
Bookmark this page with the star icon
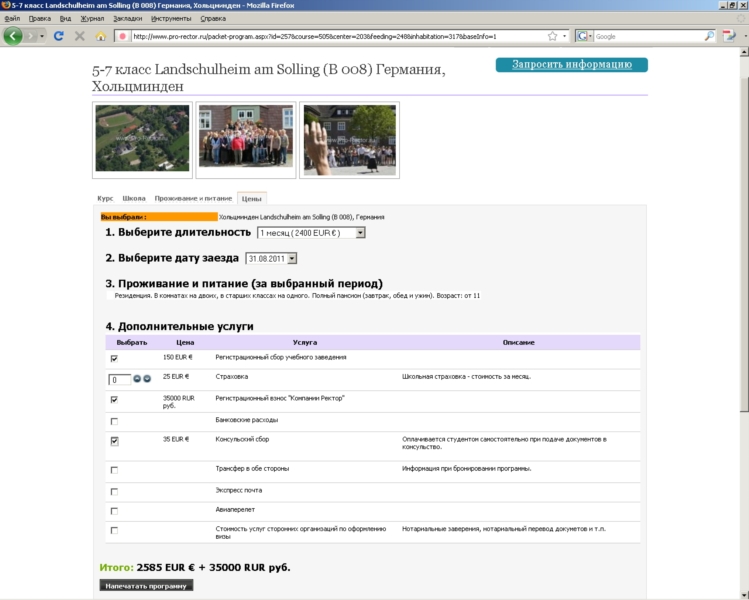[552, 36]
